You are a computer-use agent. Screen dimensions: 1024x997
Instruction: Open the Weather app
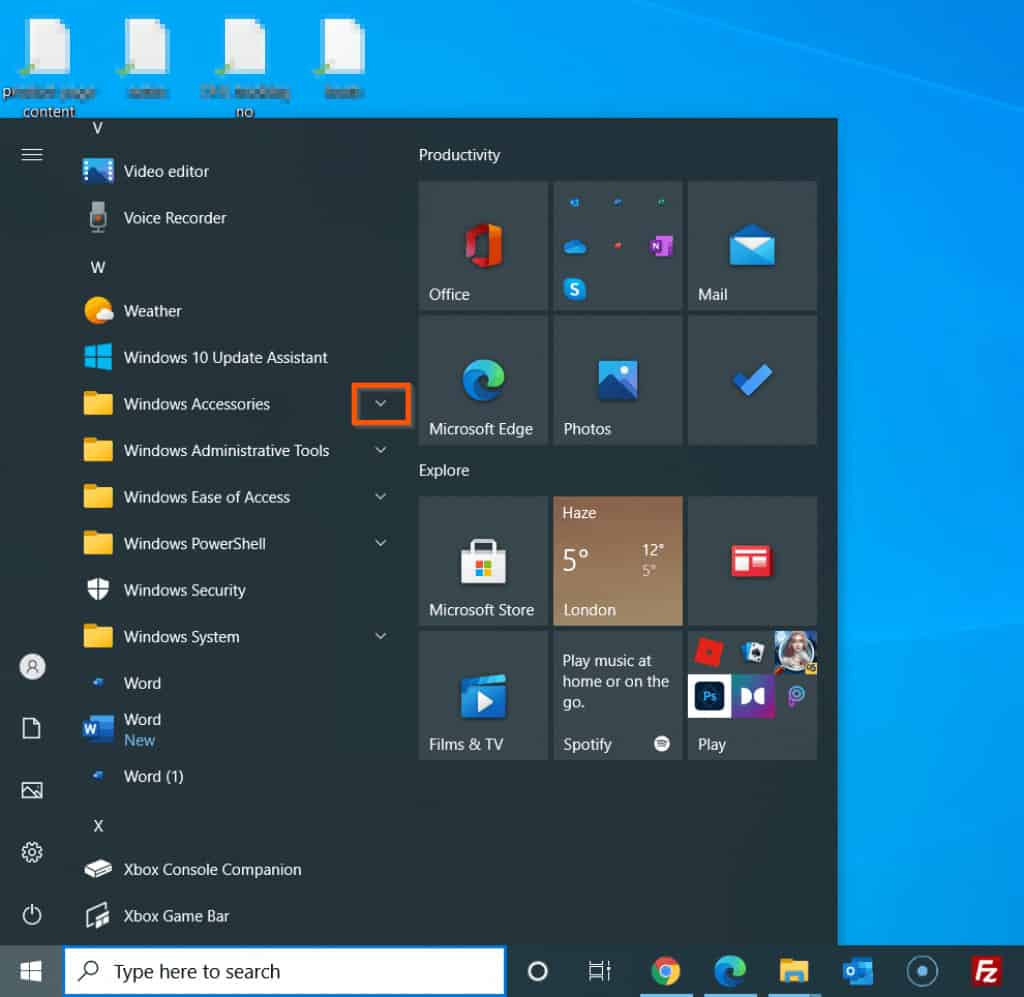point(235,311)
